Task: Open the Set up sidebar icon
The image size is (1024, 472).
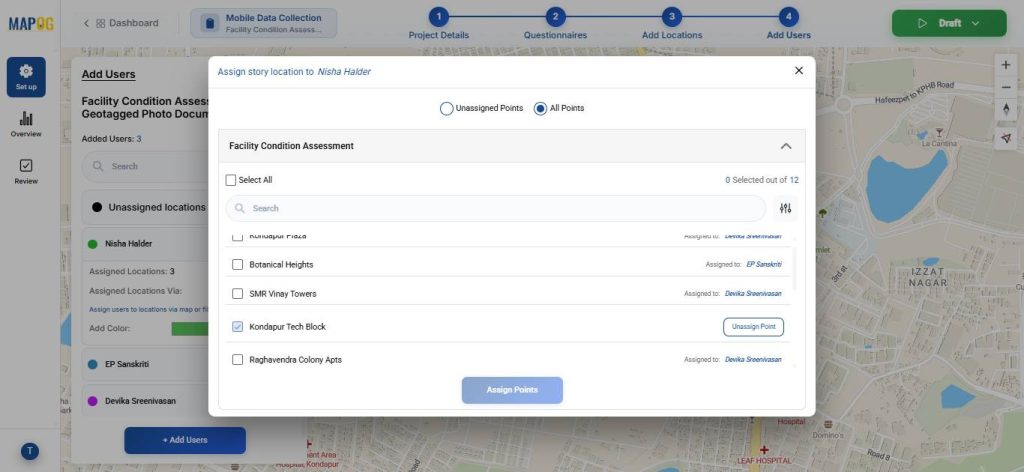Action: click(26, 77)
